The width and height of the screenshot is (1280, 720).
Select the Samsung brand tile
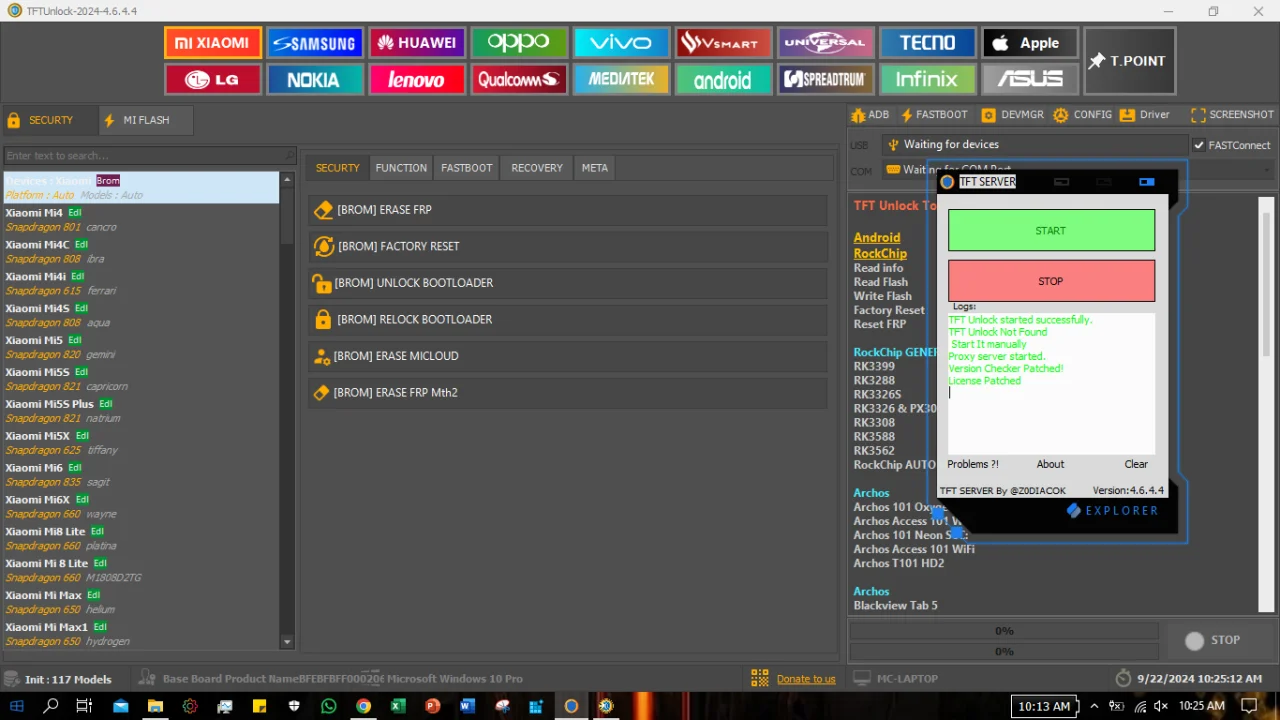click(315, 43)
